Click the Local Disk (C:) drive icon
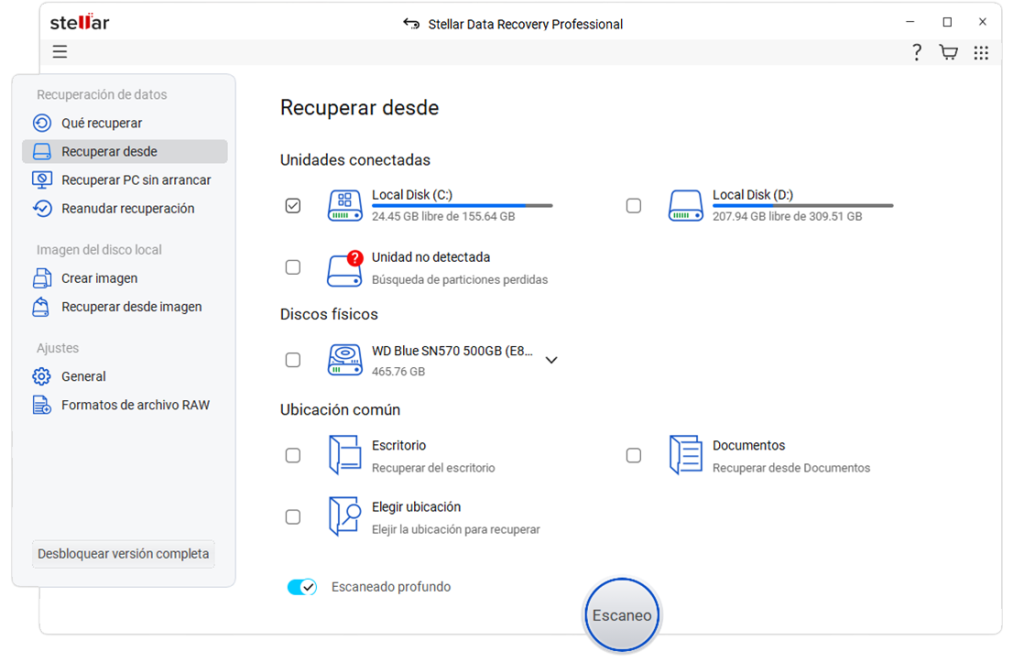 point(345,206)
